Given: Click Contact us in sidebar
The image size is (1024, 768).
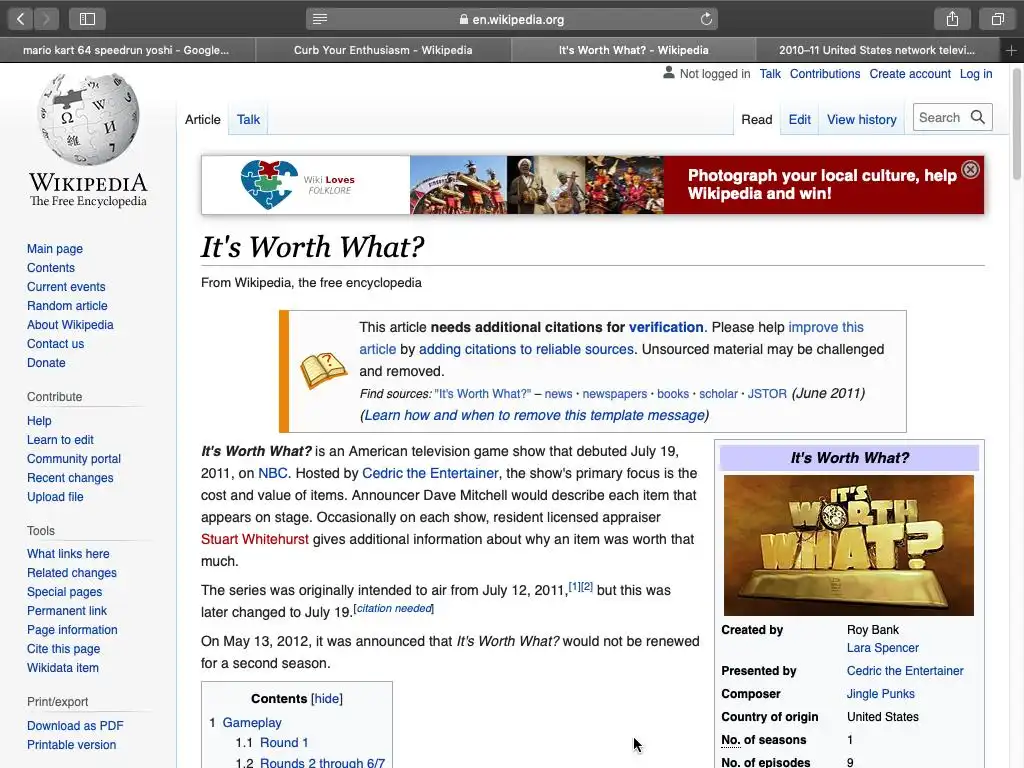Looking at the screenshot, I should pyautogui.click(x=56, y=344).
